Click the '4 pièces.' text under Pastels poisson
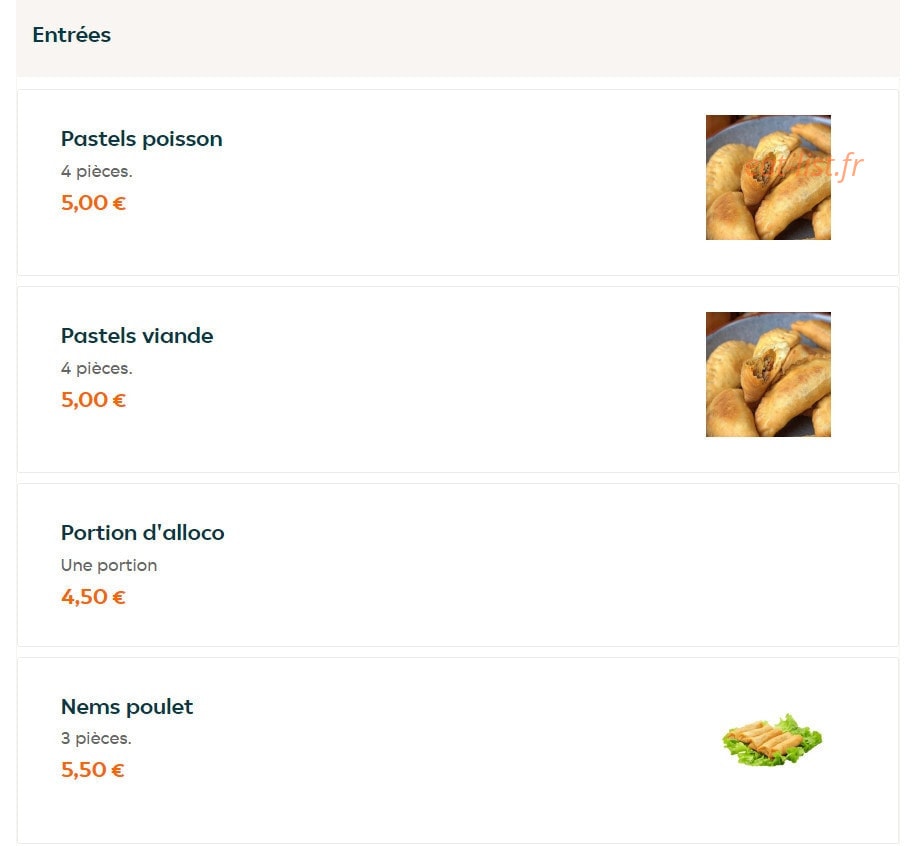 click(97, 172)
